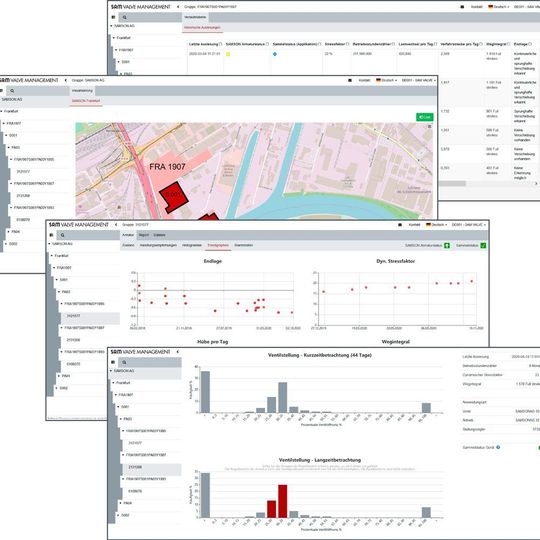The height and width of the screenshot is (540, 540).
Task: Click right scroll arrow under the table
Action: tap(536, 184)
